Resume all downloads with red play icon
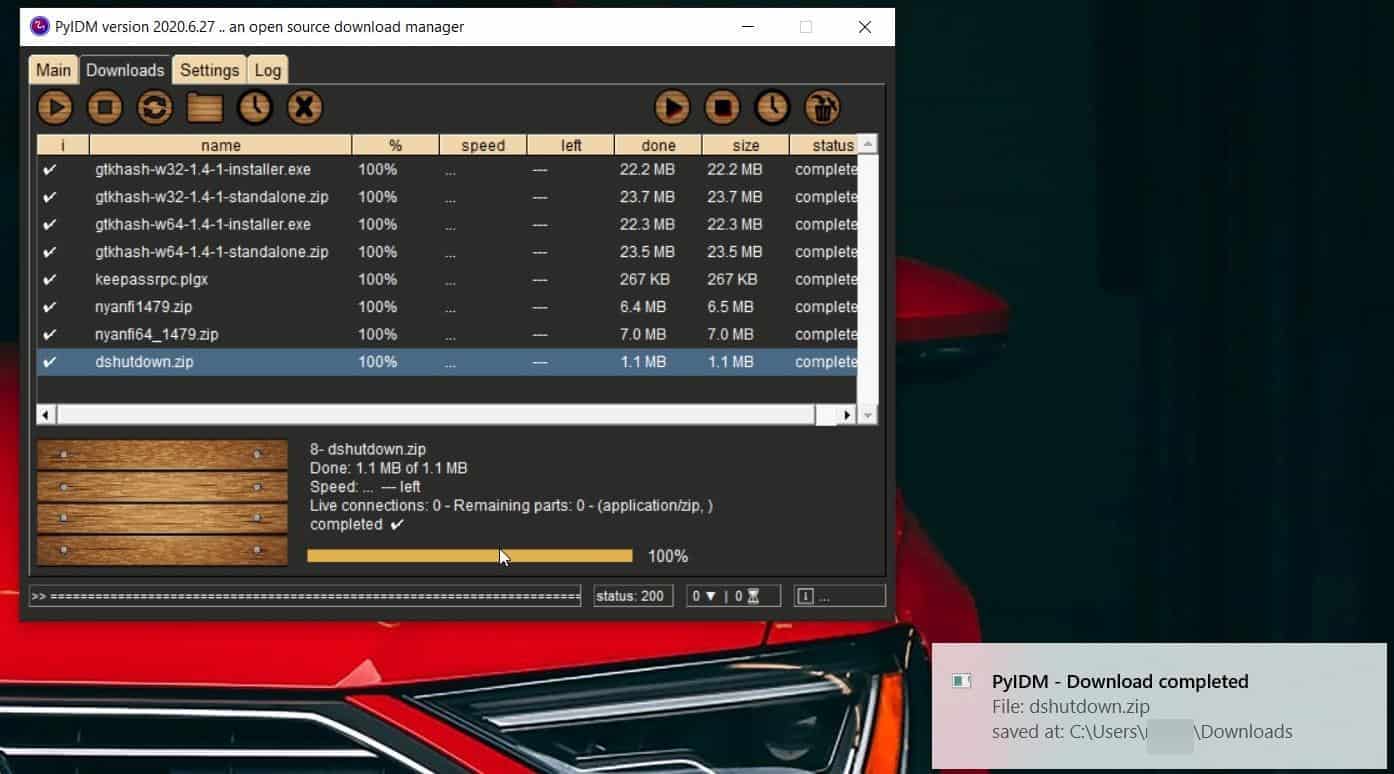Screen dimensions: 1394x774 click(x=672, y=107)
